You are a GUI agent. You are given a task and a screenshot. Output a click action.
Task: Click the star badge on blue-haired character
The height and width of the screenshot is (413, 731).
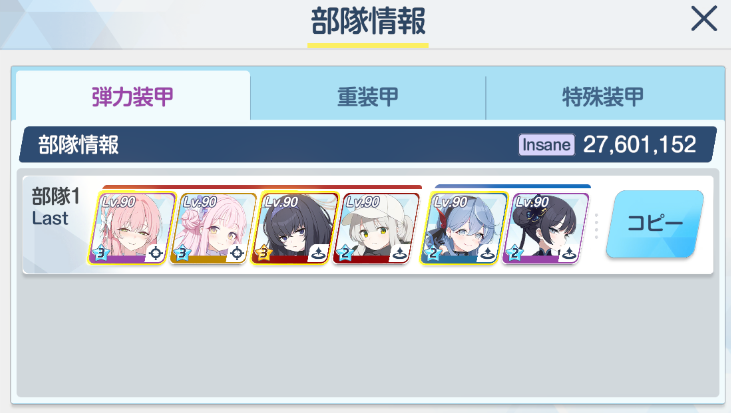coord(432,254)
